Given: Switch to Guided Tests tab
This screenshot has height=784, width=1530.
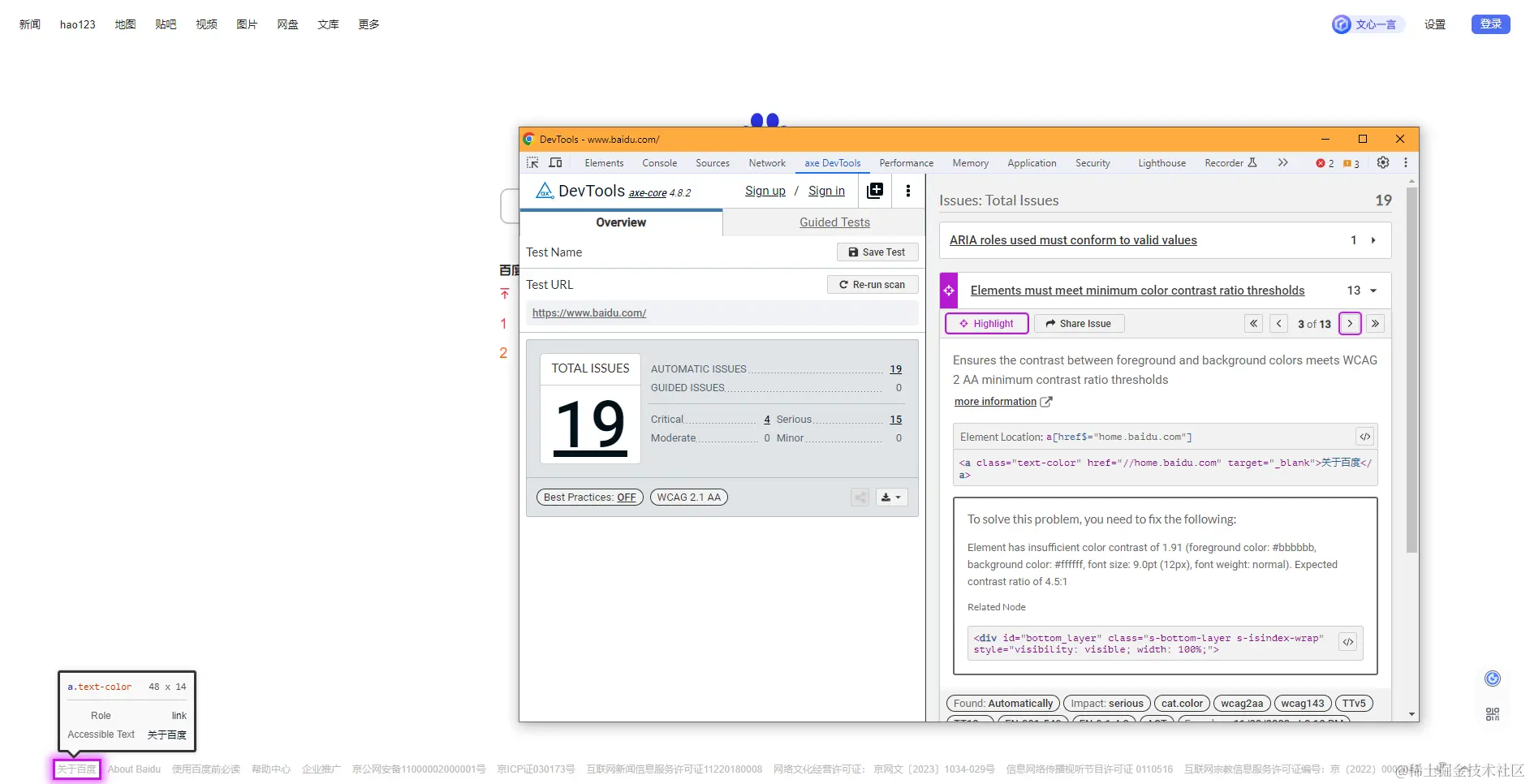Looking at the screenshot, I should point(834,222).
